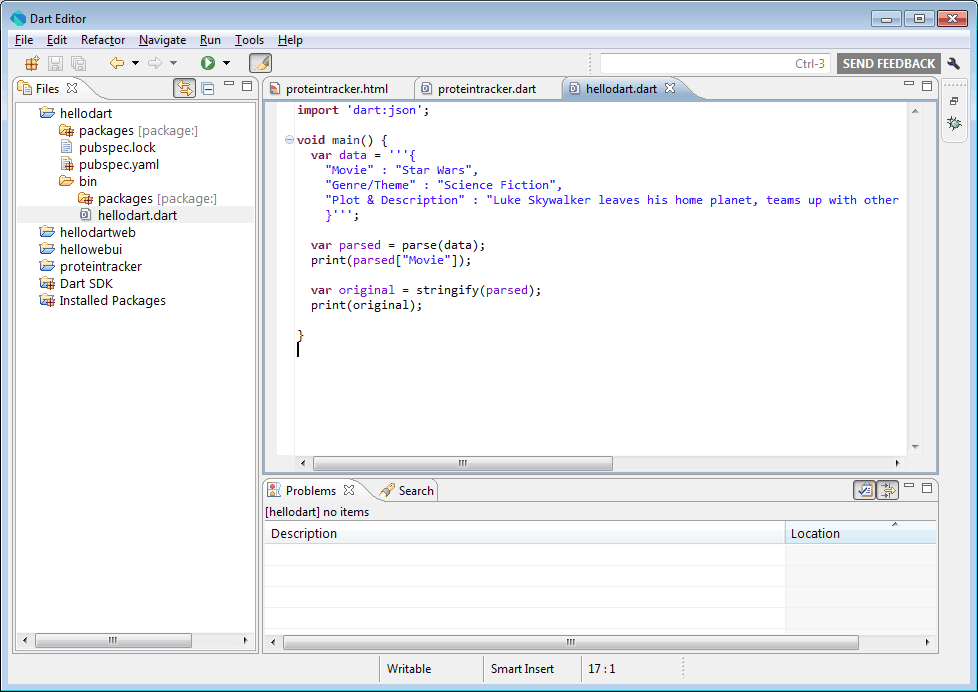Click the debugger bug icon
Viewport: 978px width, 692px height.
coord(954,123)
